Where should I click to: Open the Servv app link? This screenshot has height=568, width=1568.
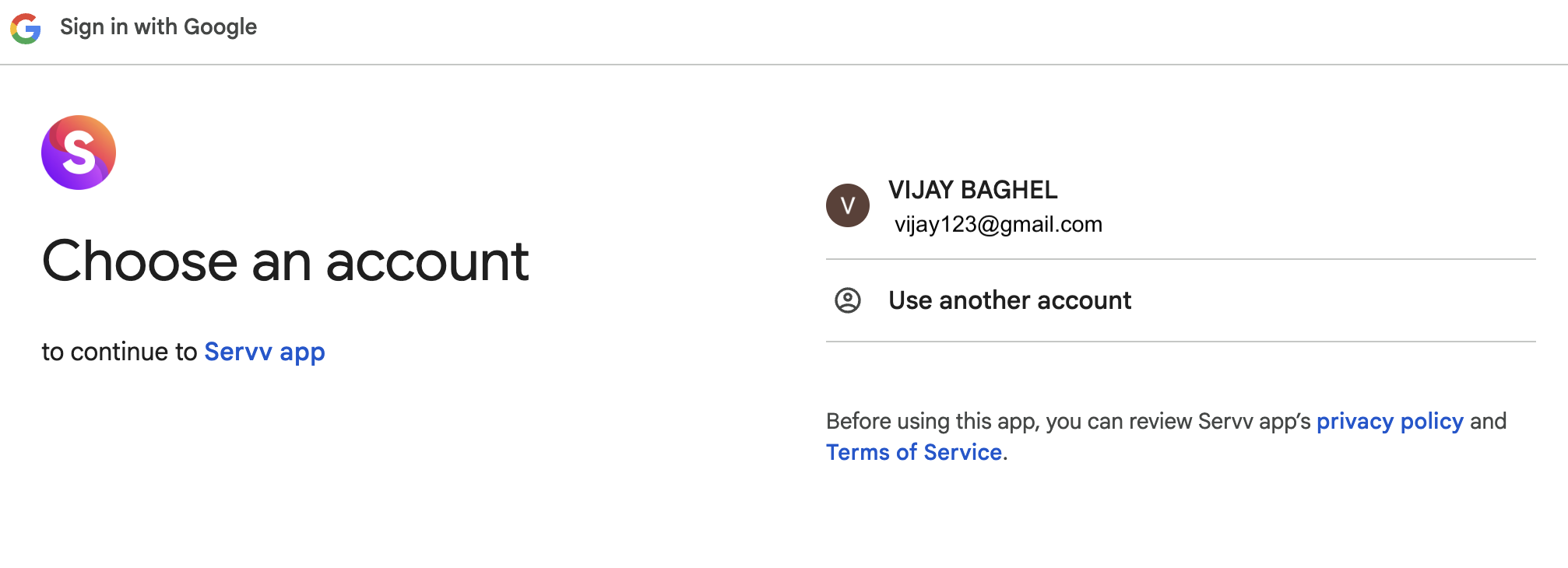point(264,352)
